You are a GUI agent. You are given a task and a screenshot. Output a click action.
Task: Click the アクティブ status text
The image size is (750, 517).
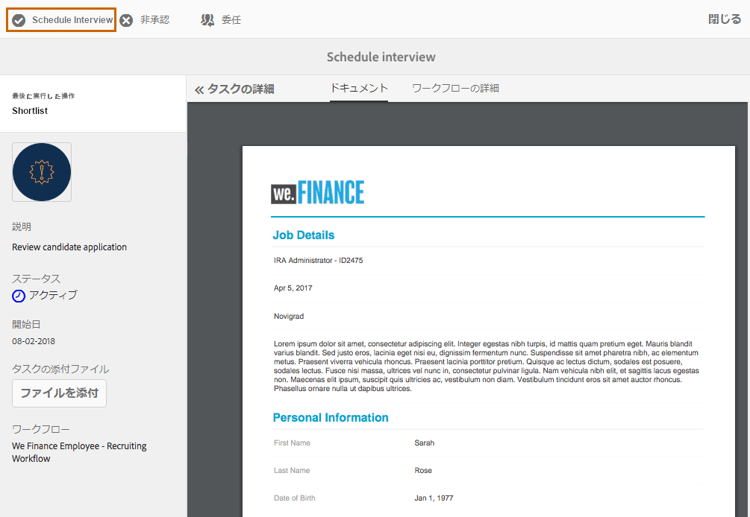[x=53, y=296]
